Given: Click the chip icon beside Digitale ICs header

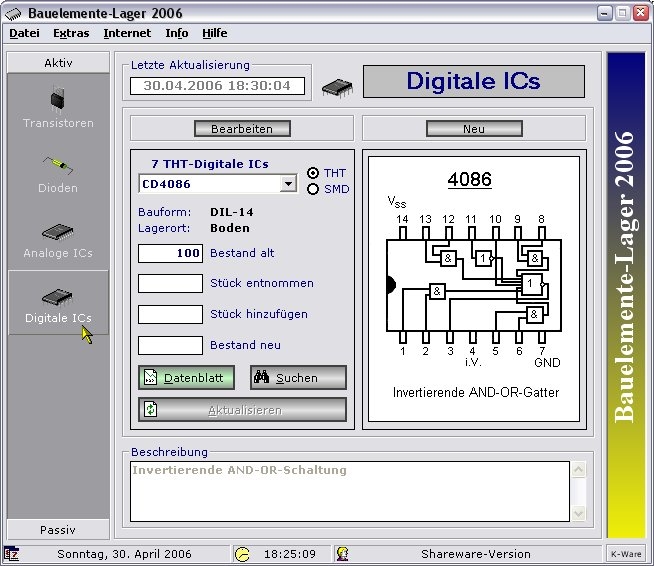Looking at the screenshot, I should tap(337, 87).
